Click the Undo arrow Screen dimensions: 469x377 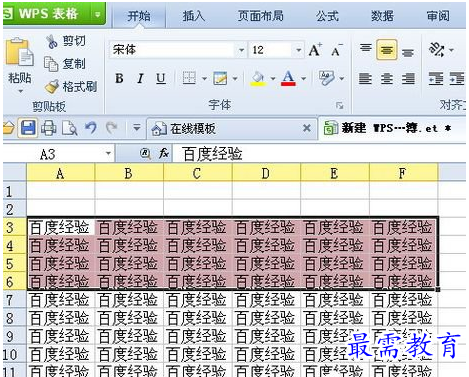91,128
